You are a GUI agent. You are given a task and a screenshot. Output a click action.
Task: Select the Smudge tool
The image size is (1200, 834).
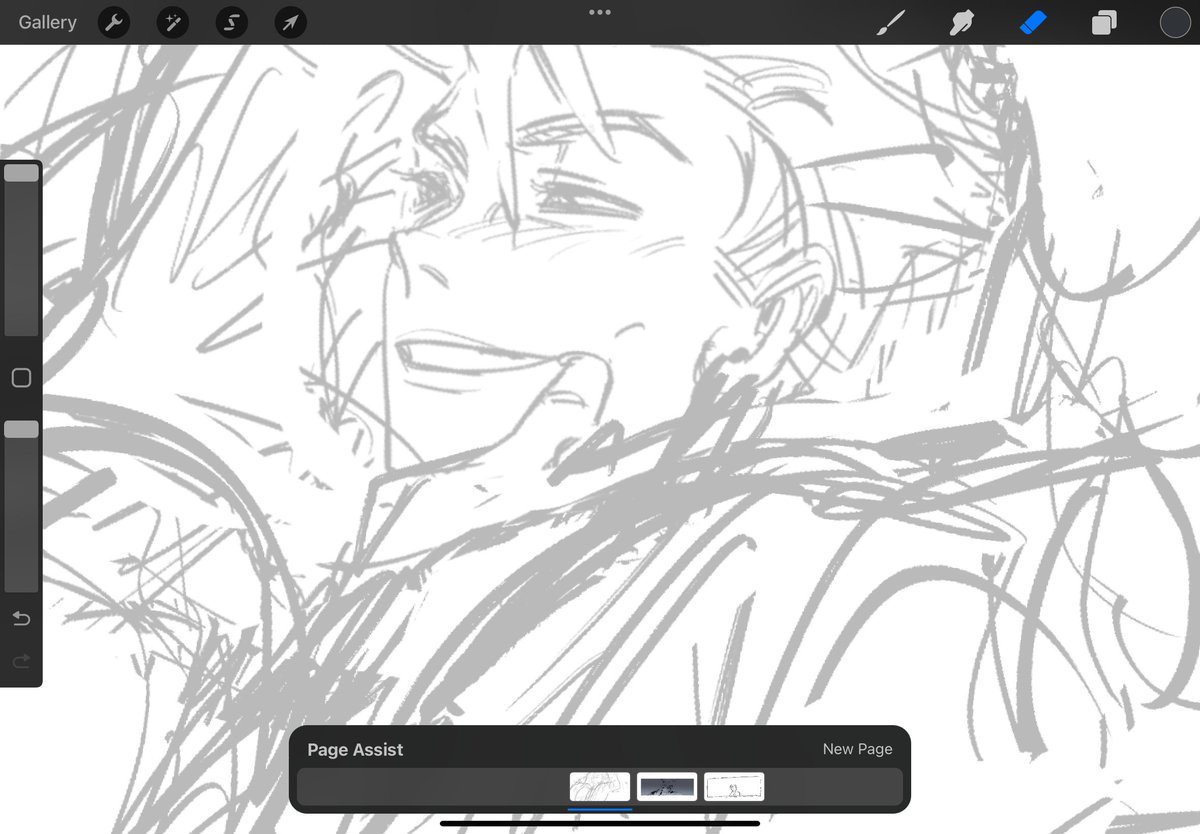[962, 22]
